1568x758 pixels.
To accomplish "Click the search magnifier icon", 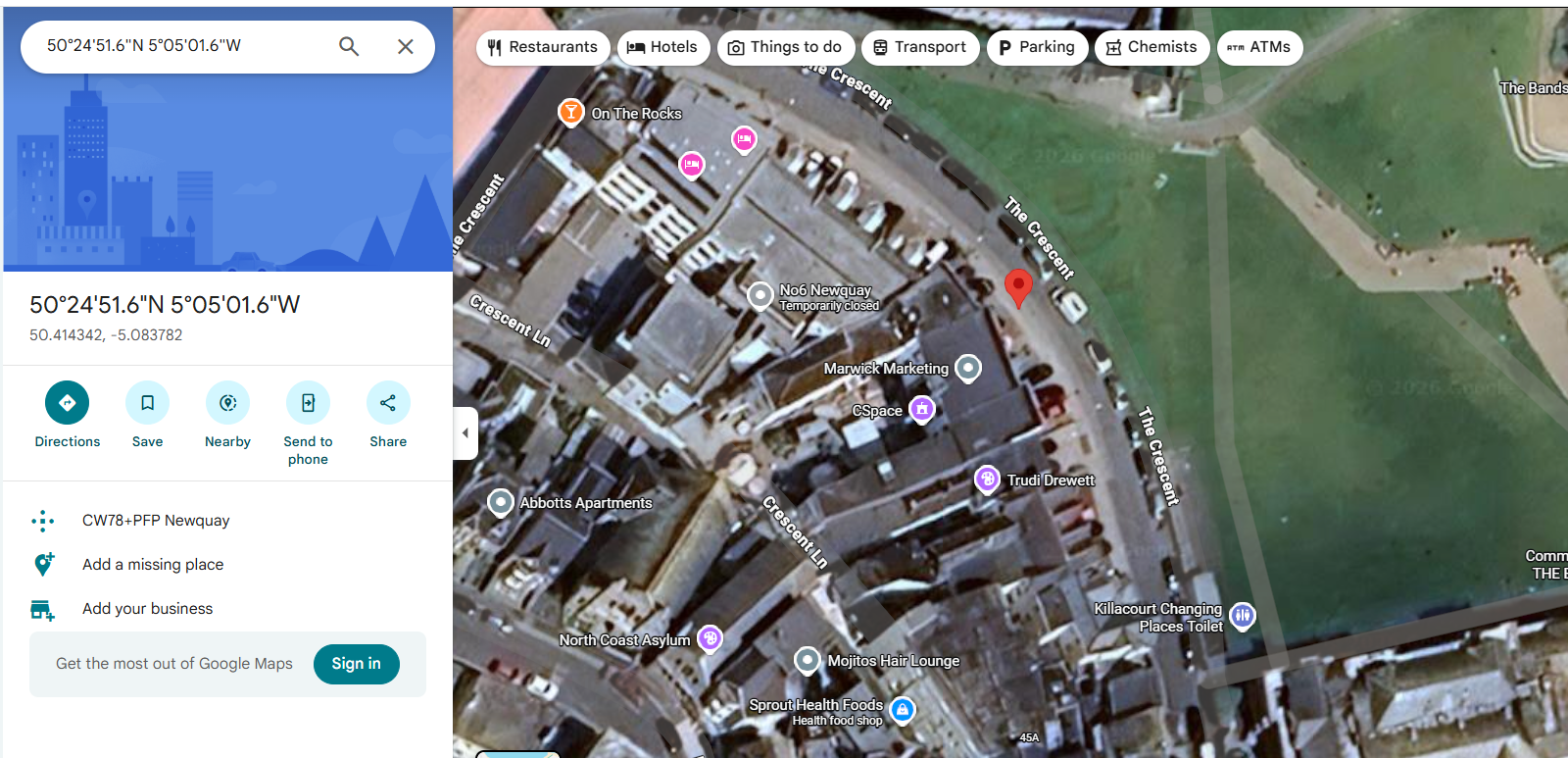I will (x=349, y=46).
